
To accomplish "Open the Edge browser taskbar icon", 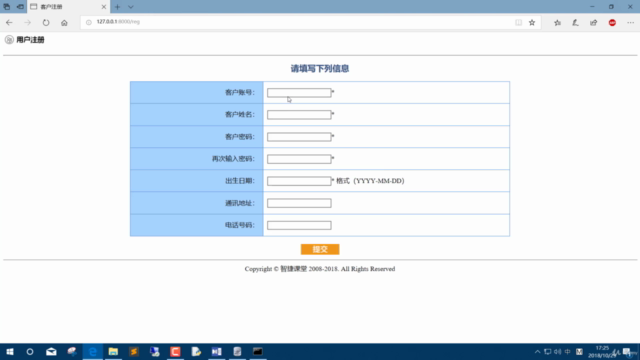I will click(x=93, y=351).
